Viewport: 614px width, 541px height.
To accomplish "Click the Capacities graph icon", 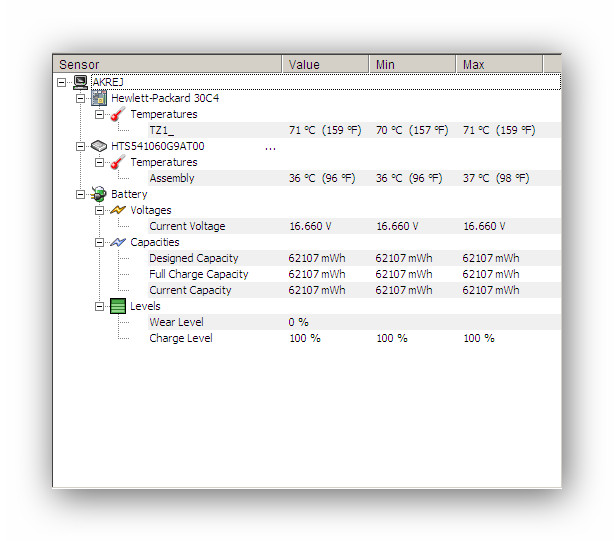I will pos(118,242).
